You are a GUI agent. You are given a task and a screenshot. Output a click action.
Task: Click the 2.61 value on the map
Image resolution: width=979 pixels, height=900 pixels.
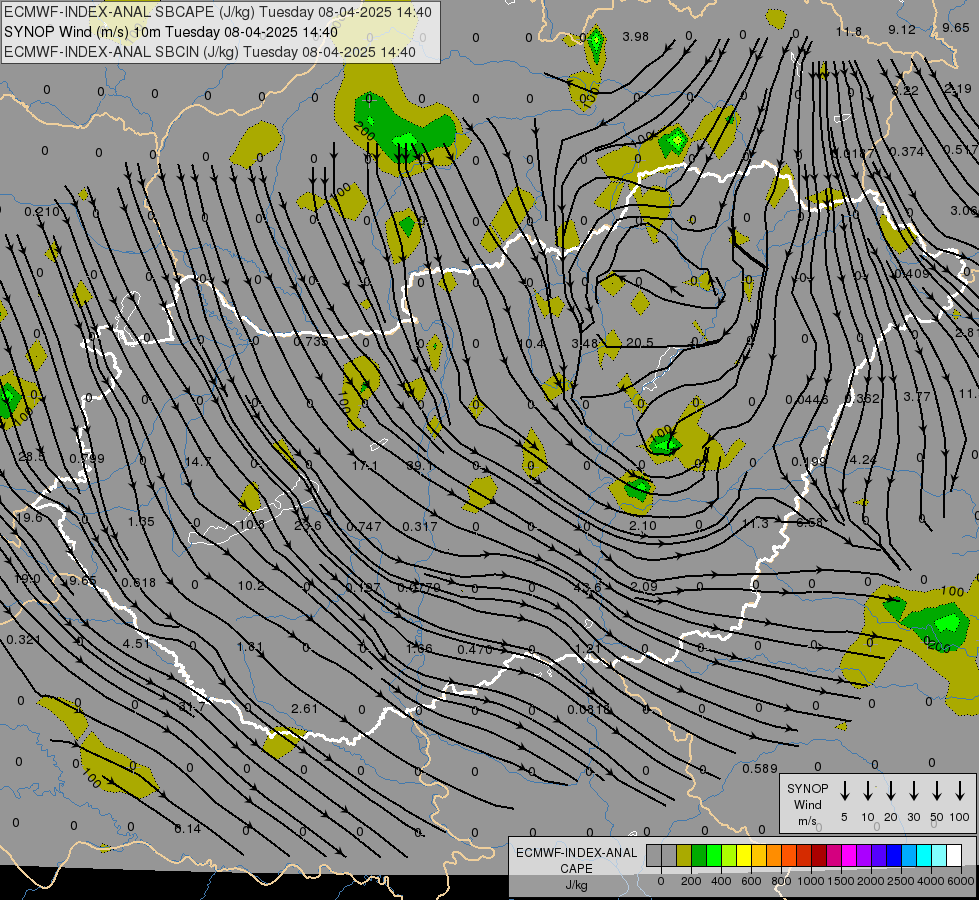(x=305, y=708)
